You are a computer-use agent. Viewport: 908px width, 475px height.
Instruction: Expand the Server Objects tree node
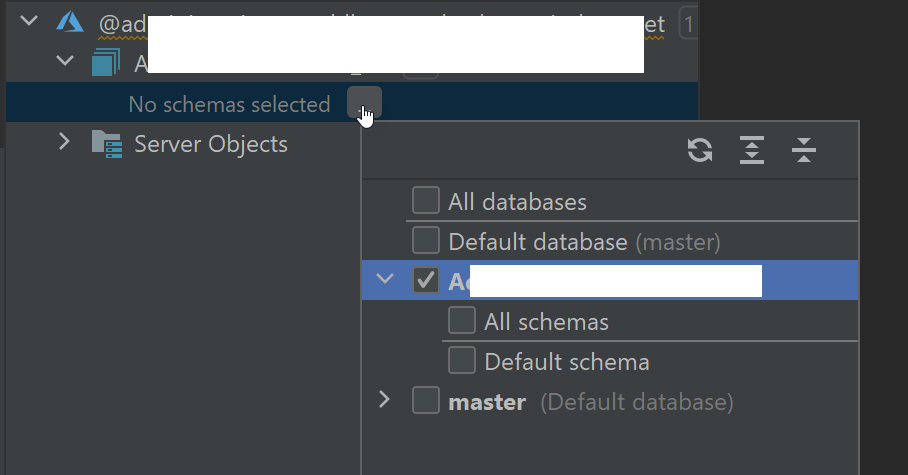(65, 143)
